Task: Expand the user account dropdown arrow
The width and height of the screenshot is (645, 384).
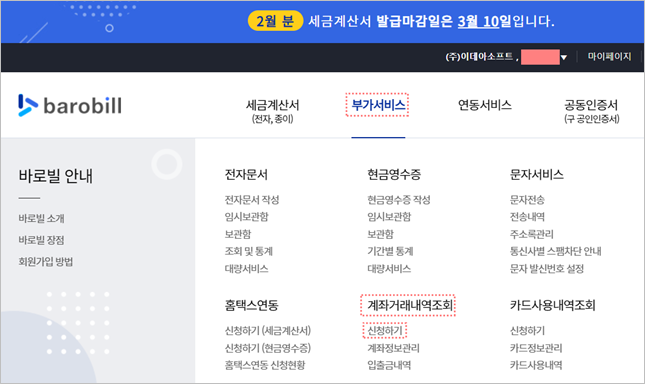Action: [564, 57]
